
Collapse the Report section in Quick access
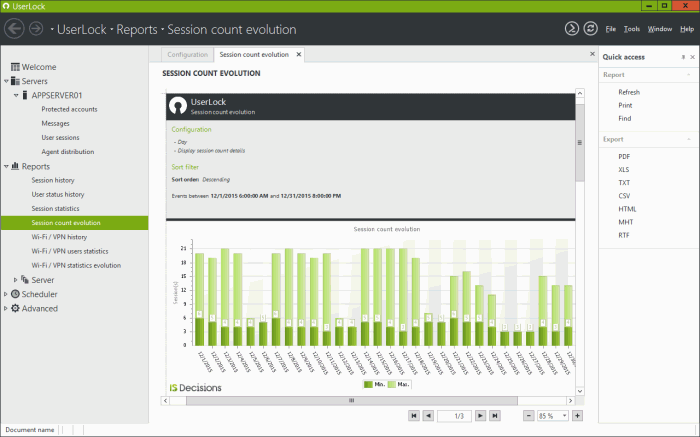tap(689, 75)
